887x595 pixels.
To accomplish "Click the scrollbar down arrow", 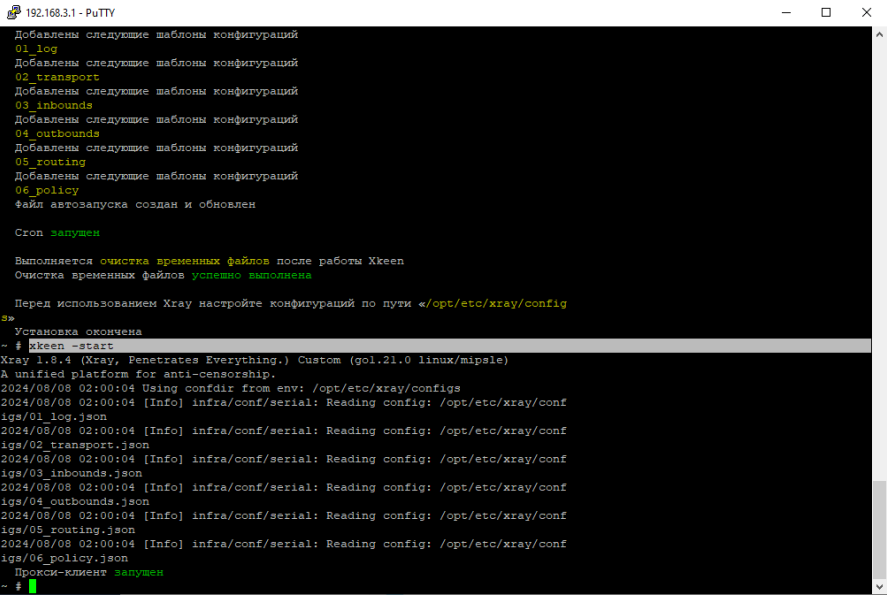I will coord(878,587).
